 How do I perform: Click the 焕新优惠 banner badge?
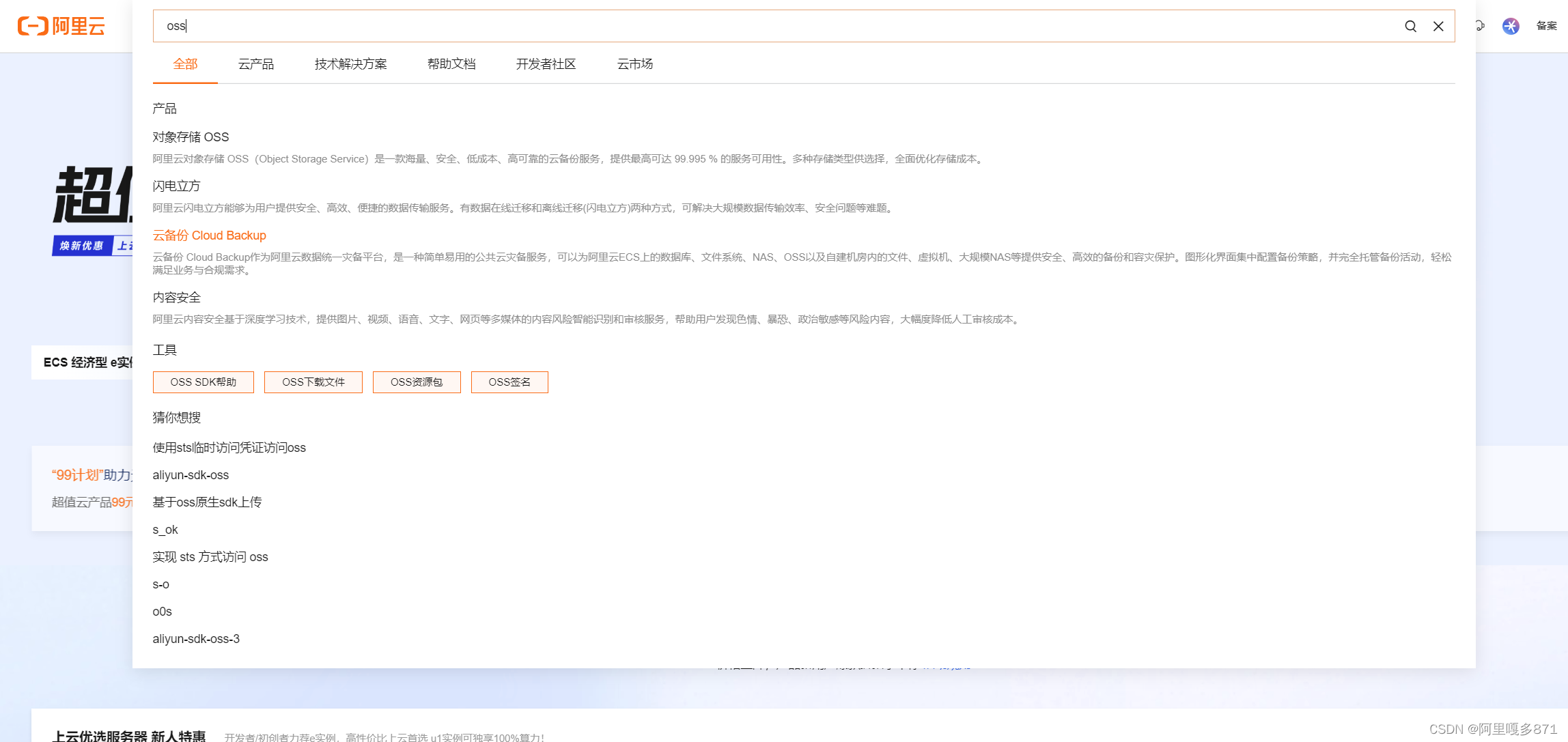point(81,246)
